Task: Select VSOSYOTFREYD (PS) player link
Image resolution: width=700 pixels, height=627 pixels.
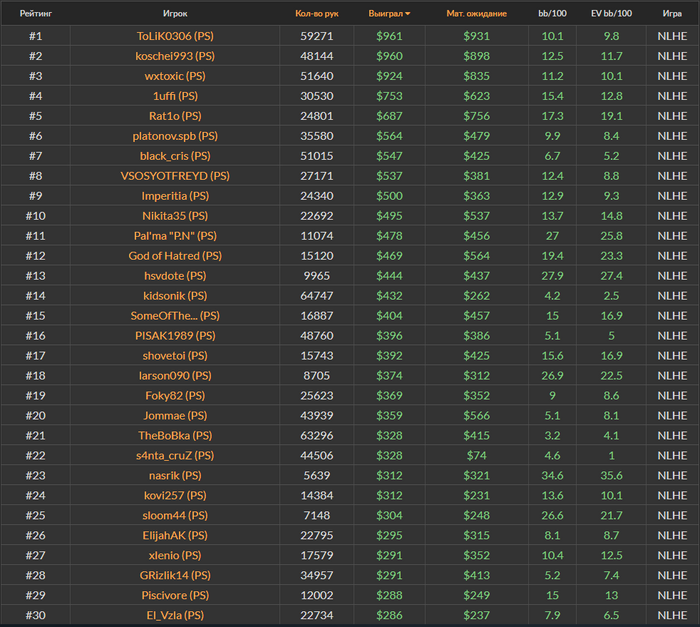Action: tap(175, 176)
